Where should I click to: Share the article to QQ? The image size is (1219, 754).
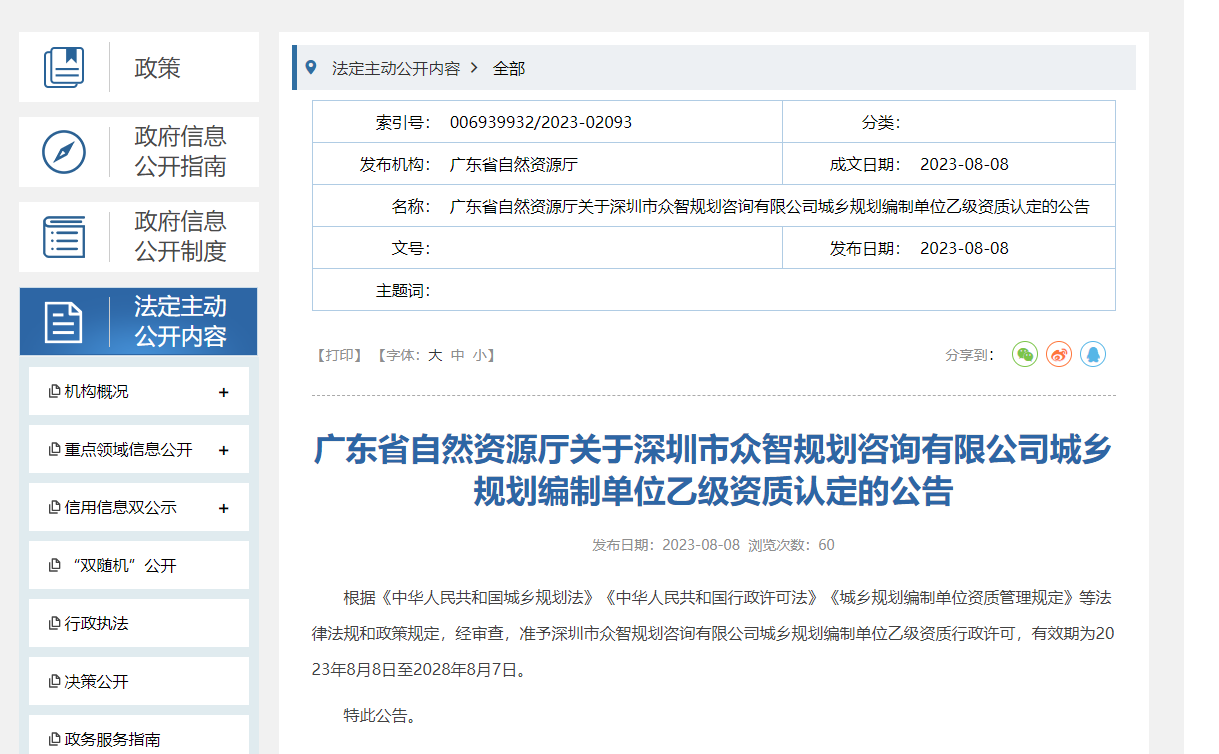coord(1092,354)
